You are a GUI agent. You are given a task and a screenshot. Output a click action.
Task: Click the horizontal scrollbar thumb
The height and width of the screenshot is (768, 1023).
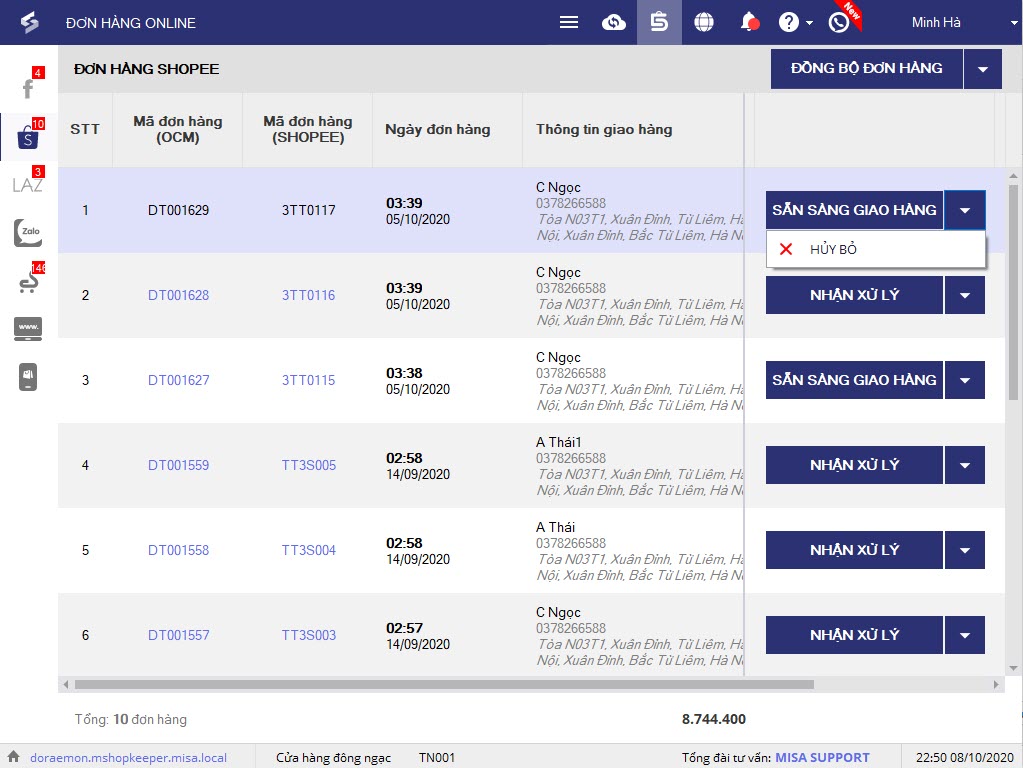444,684
